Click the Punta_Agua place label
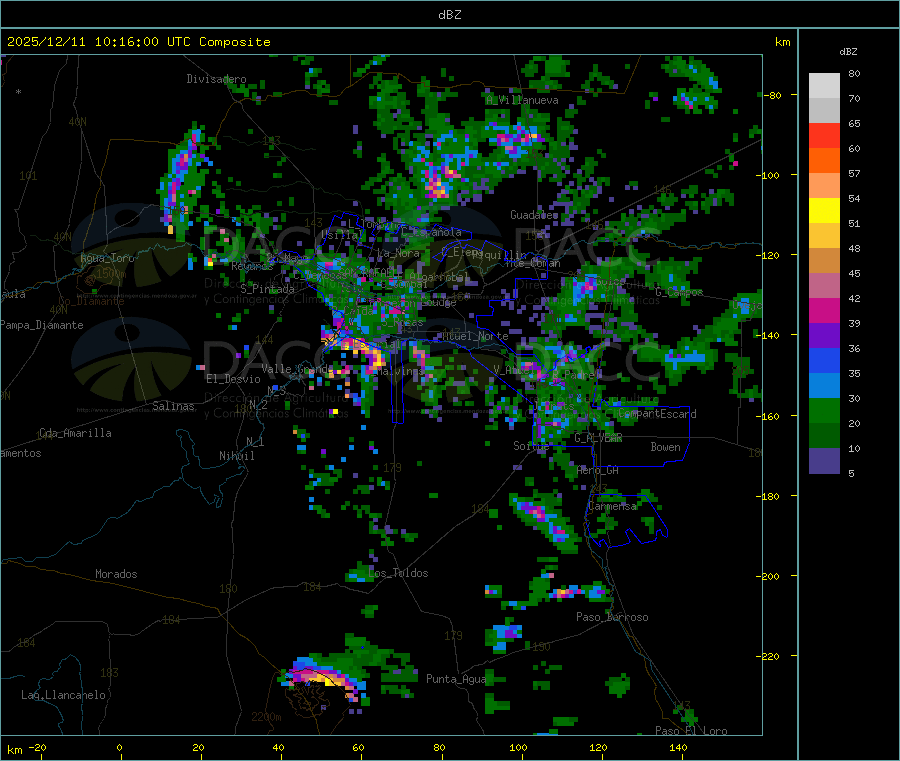 coord(456,679)
